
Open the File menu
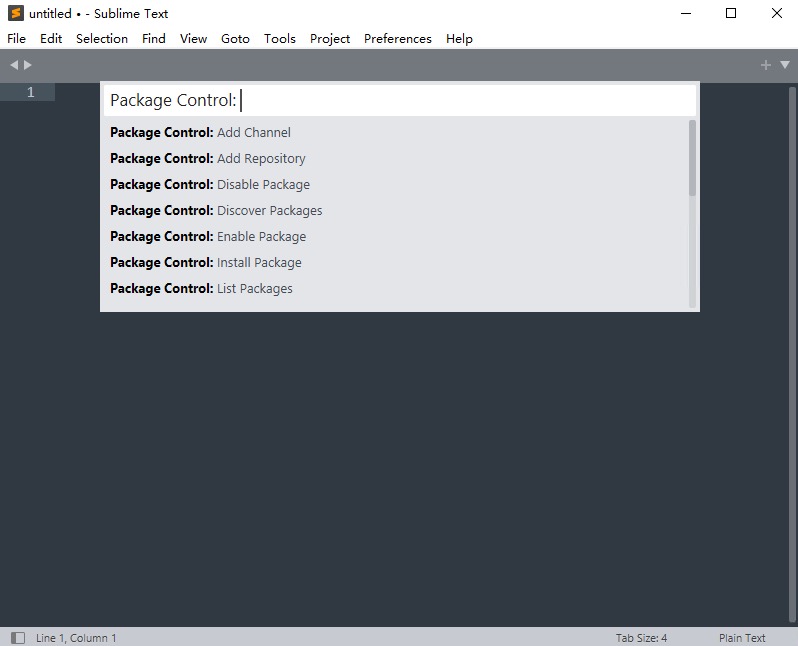16,39
